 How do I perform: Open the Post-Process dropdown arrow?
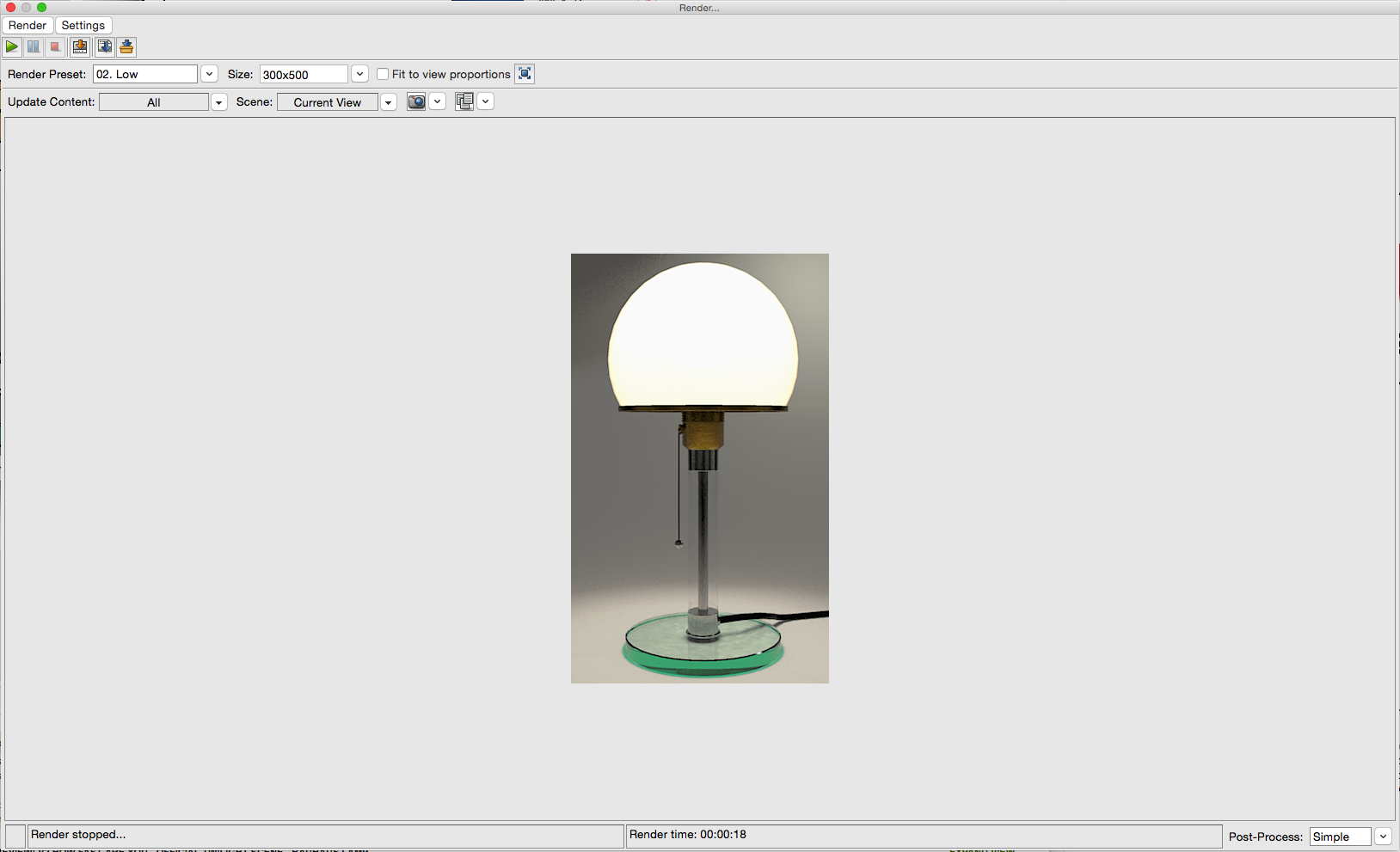click(x=1383, y=837)
